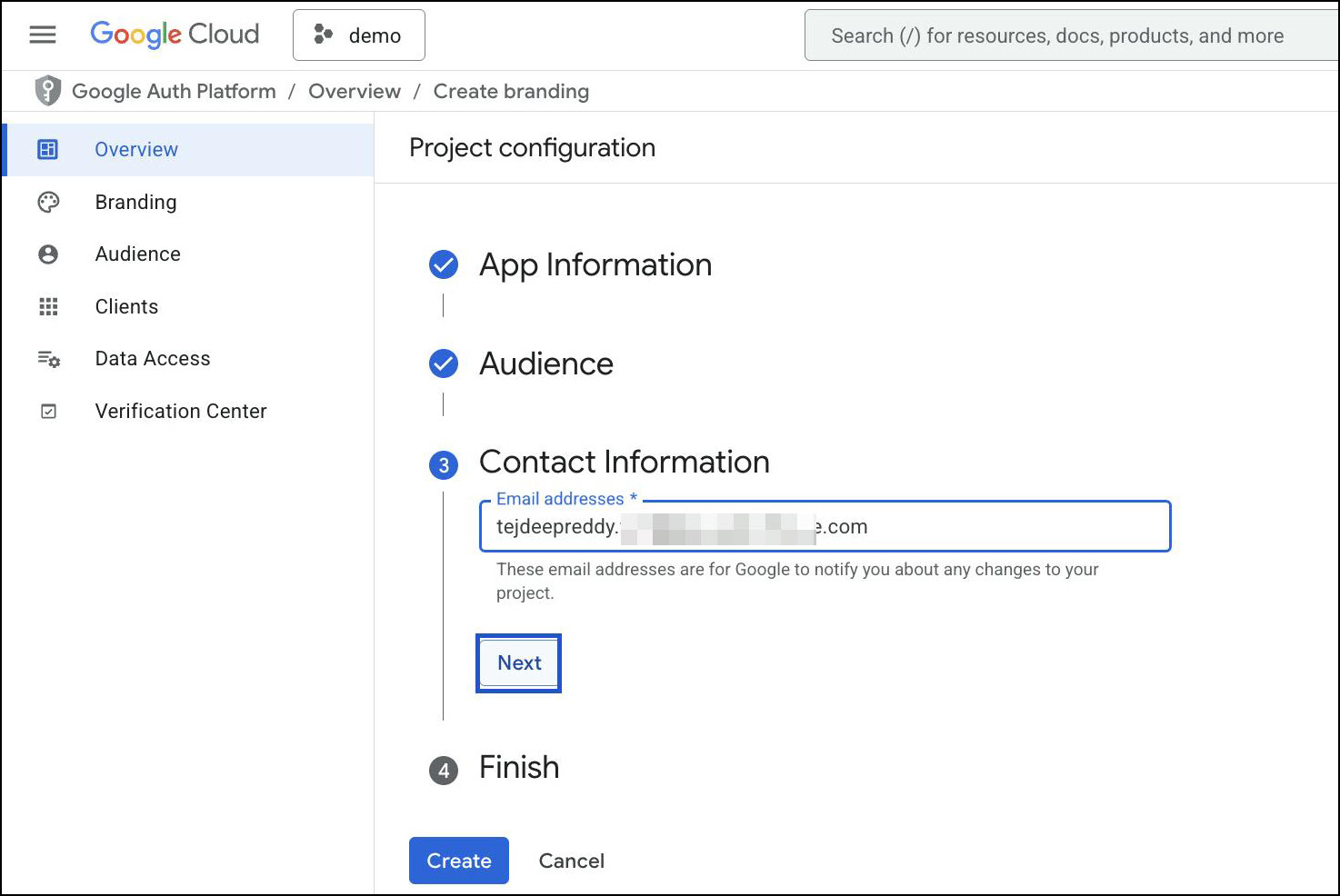This screenshot has height=896, width=1340.
Task: Open the demo project selector
Action: pos(359,35)
